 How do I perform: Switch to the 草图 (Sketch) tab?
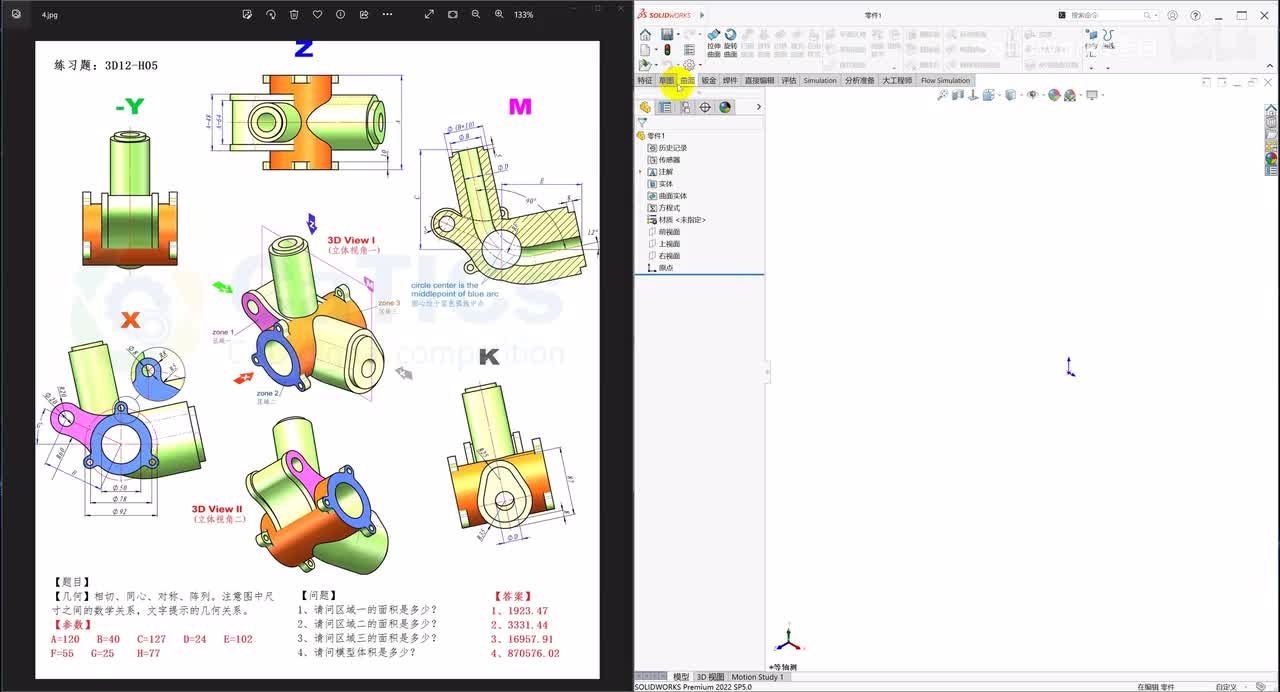tap(666, 80)
